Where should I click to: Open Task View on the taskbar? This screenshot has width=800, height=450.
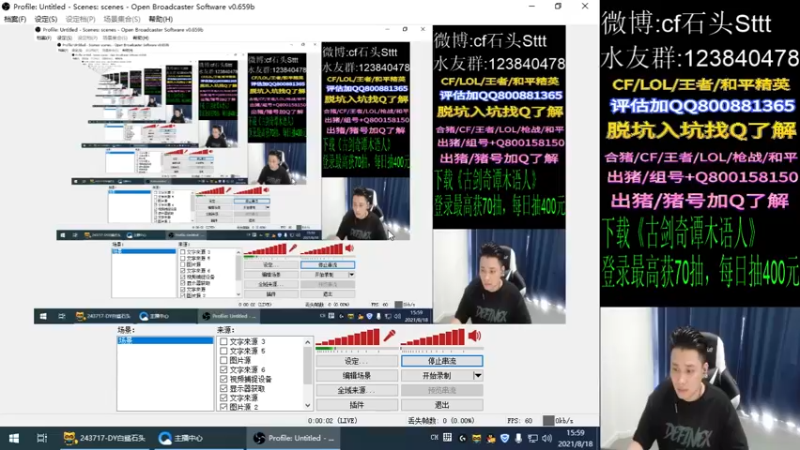[x=42, y=438]
